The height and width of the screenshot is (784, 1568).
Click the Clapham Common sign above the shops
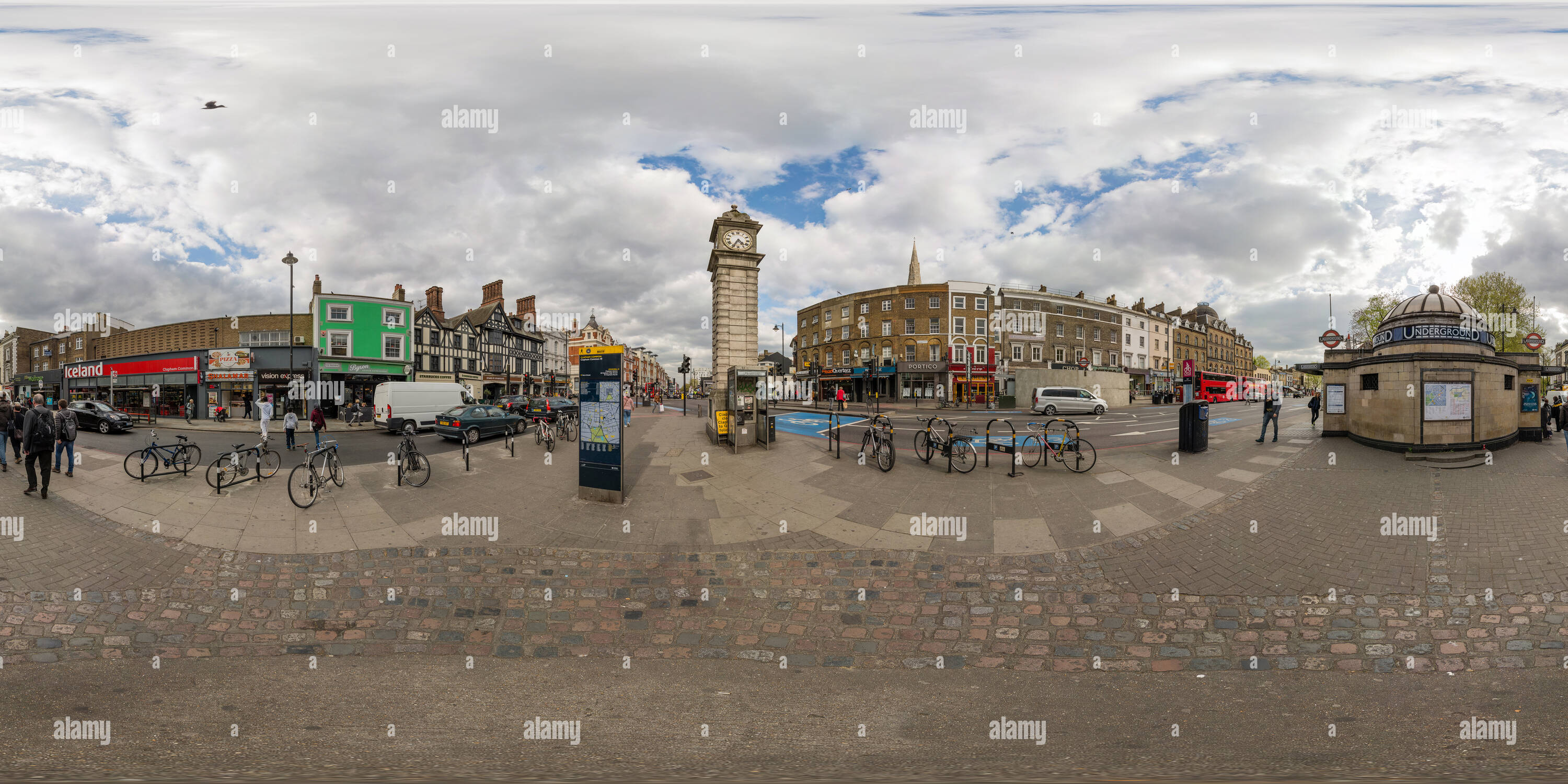tap(178, 369)
